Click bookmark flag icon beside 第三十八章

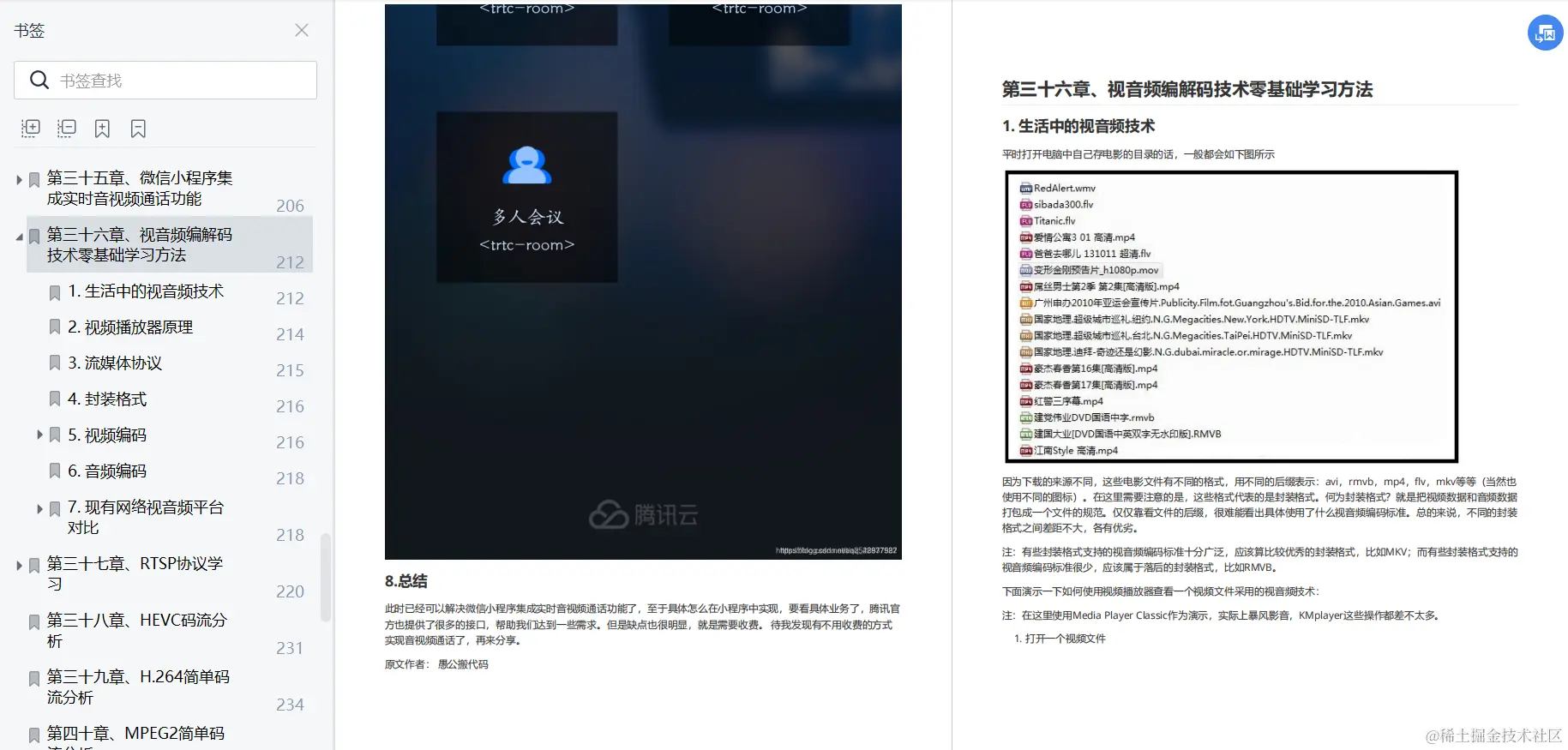coord(34,622)
